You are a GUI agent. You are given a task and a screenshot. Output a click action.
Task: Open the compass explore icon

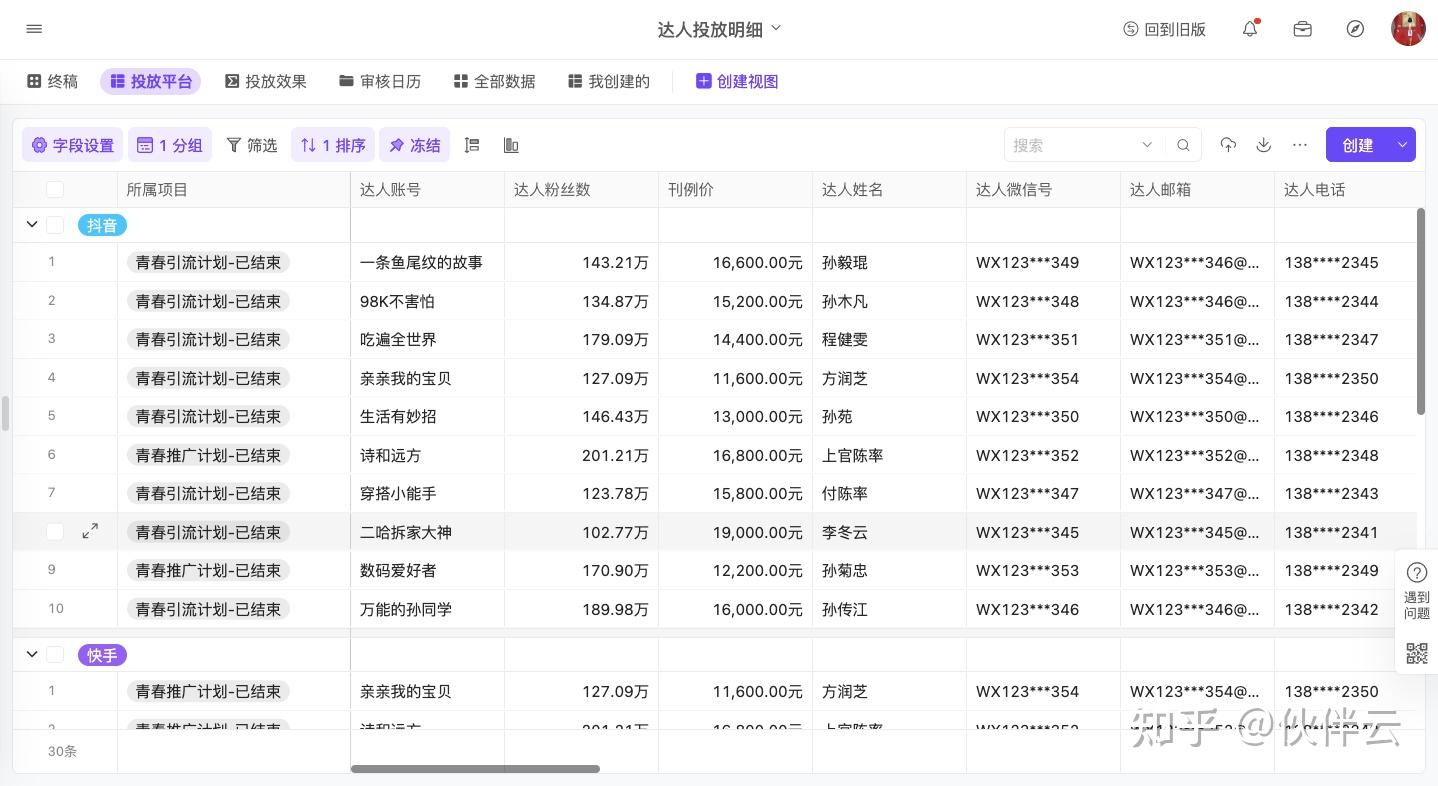tap(1355, 29)
